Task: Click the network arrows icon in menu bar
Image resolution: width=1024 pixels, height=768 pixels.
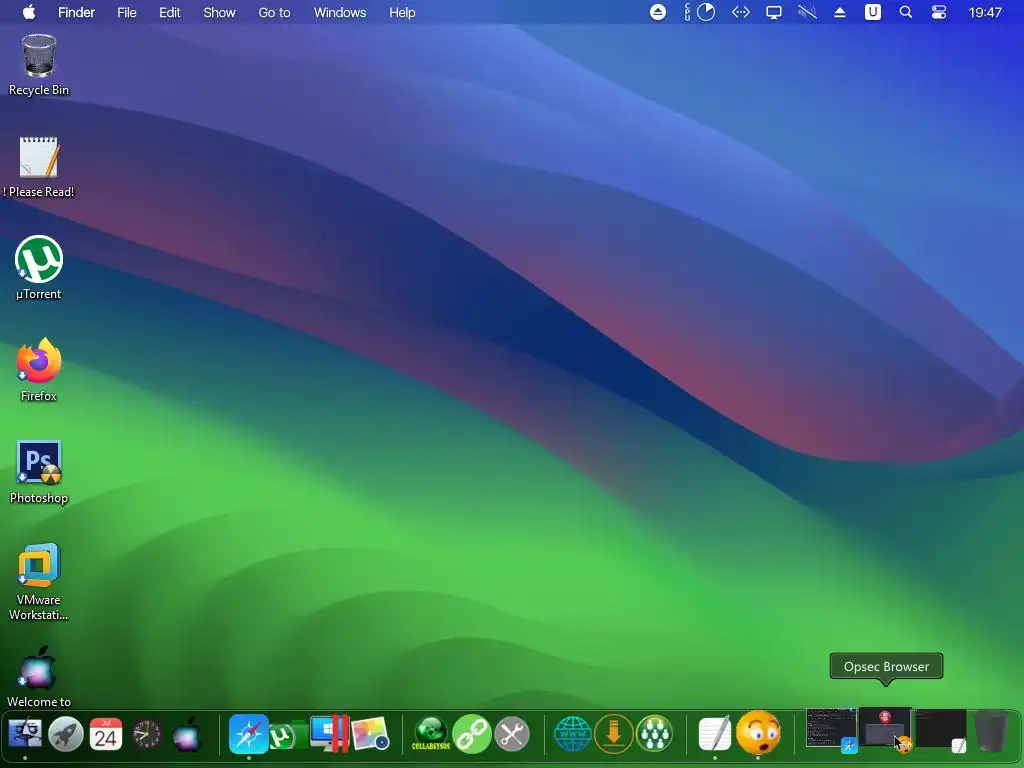Action: [741, 12]
